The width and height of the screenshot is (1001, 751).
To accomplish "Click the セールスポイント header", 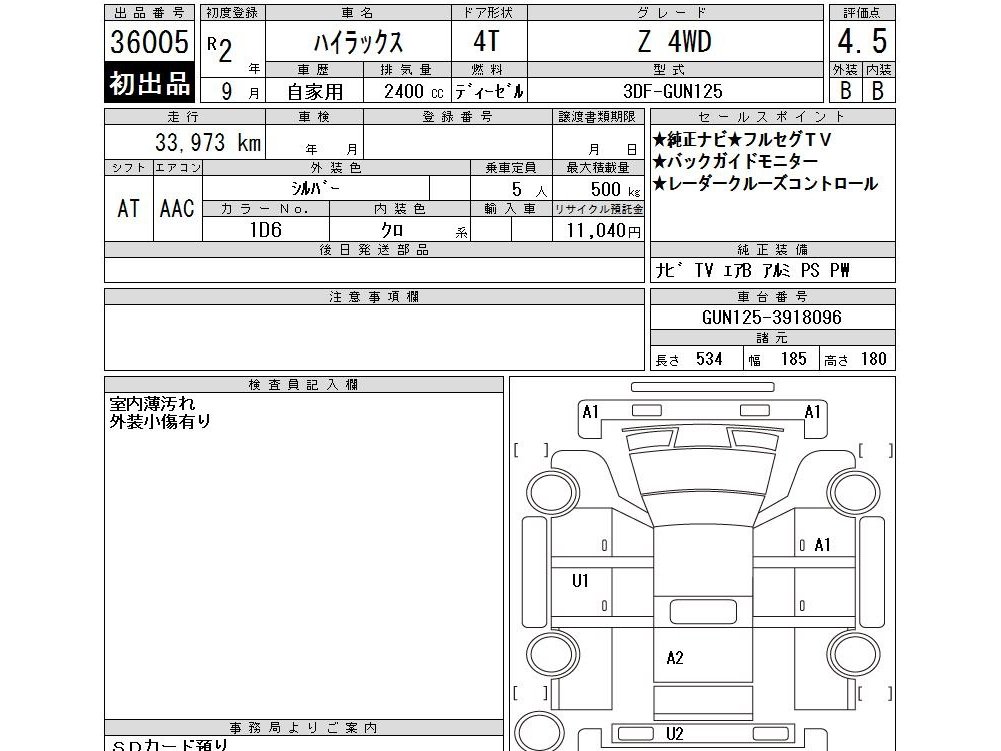I will [772, 117].
